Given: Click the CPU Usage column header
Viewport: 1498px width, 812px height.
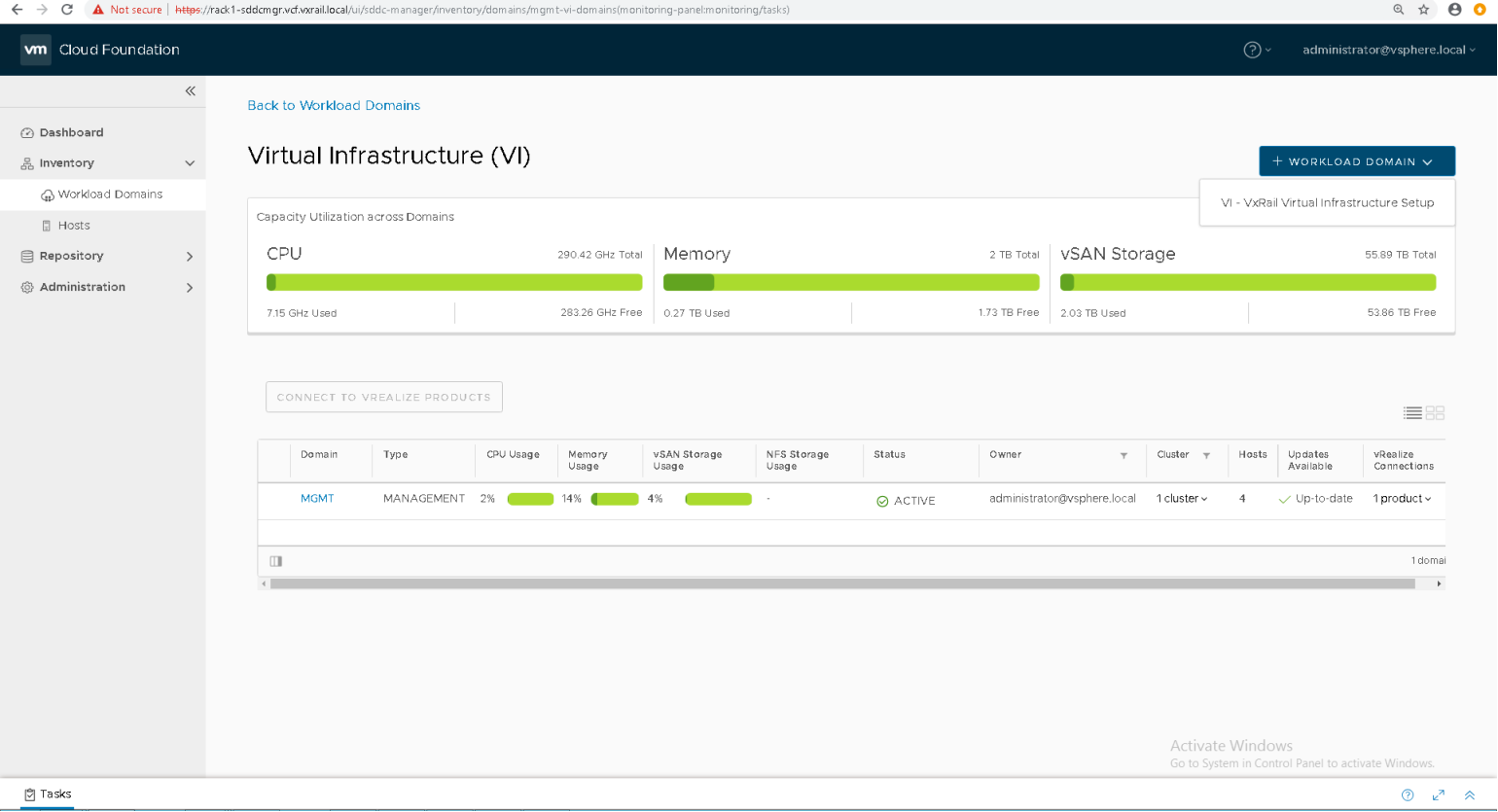Looking at the screenshot, I should pyautogui.click(x=513, y=455).
